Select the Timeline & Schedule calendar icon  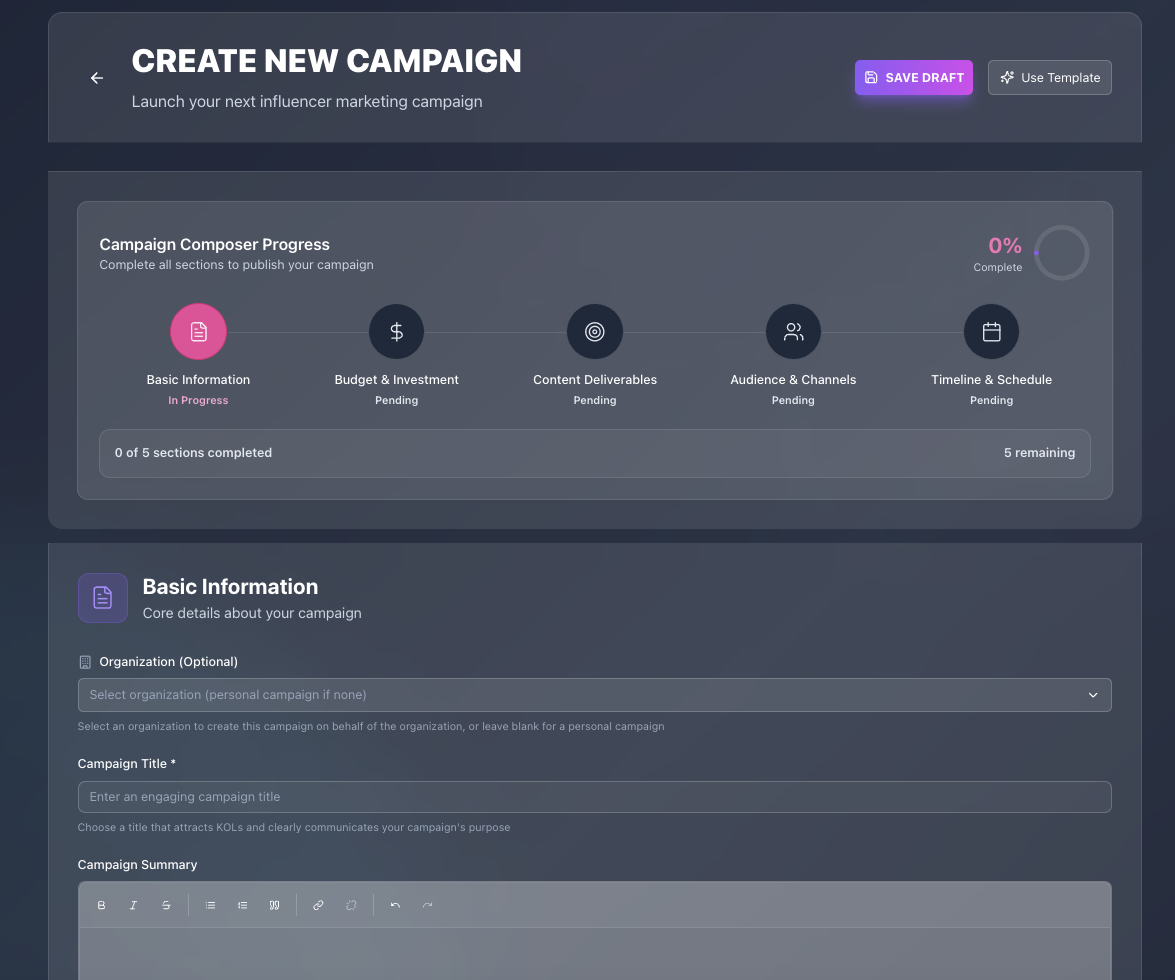tap(991, 331)
